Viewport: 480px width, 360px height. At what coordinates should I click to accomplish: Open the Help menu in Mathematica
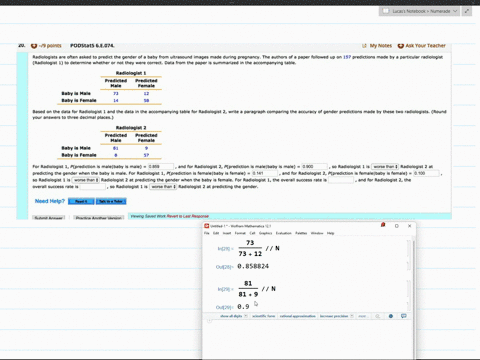pos(330,233)
